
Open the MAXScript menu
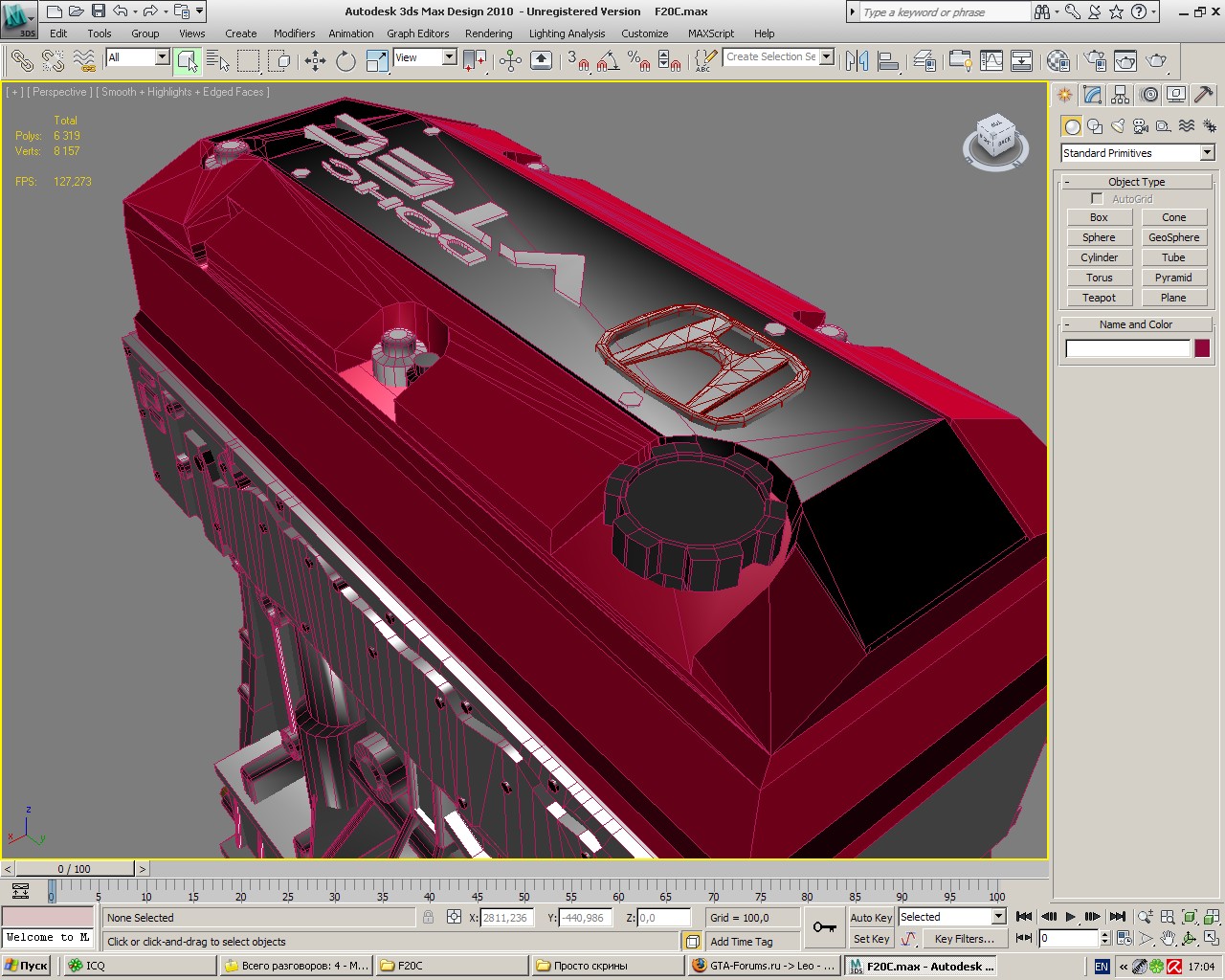711,33
